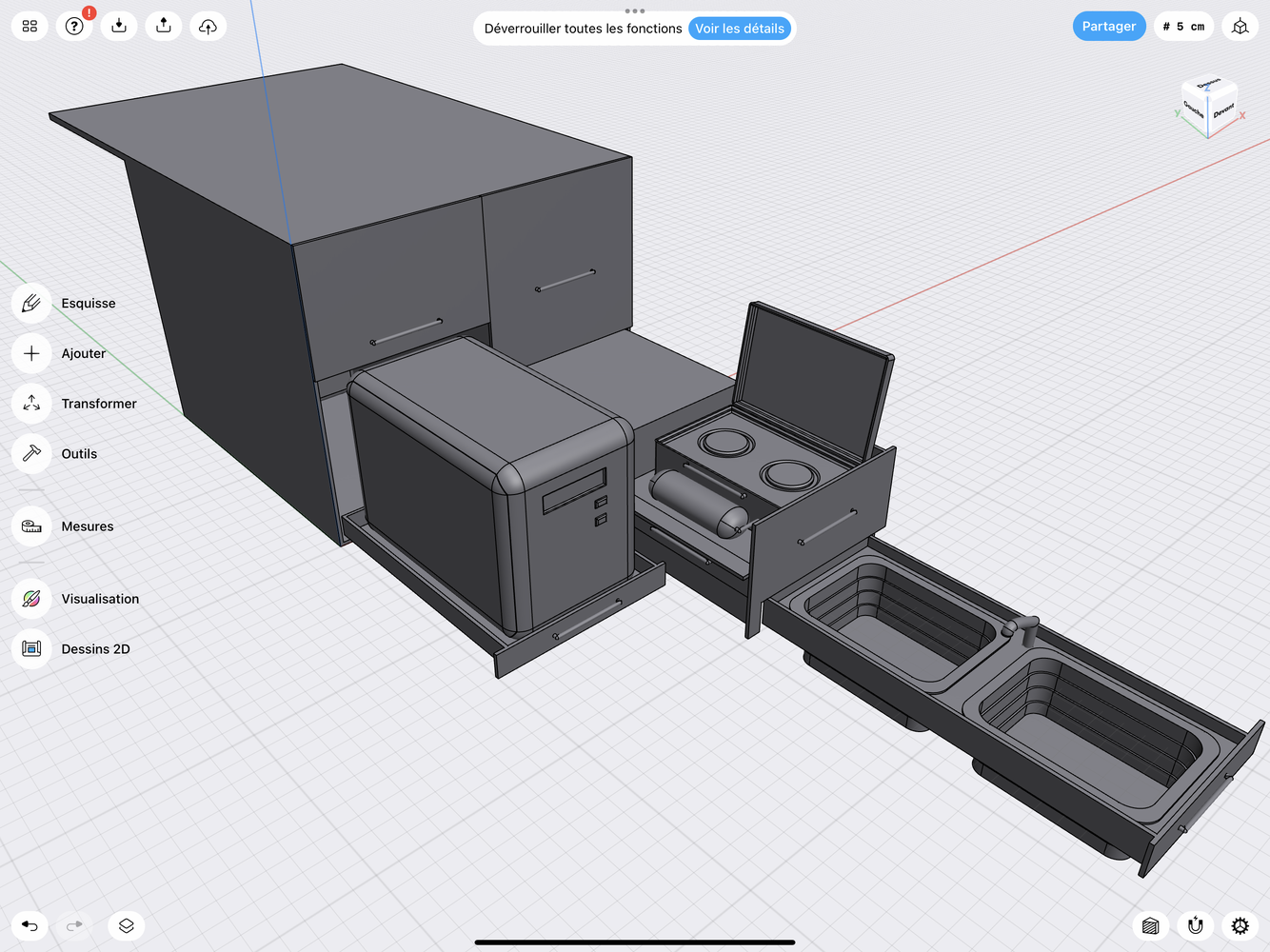Click the export upload icon
The image size is (1270, 952).
coord(164,26)
